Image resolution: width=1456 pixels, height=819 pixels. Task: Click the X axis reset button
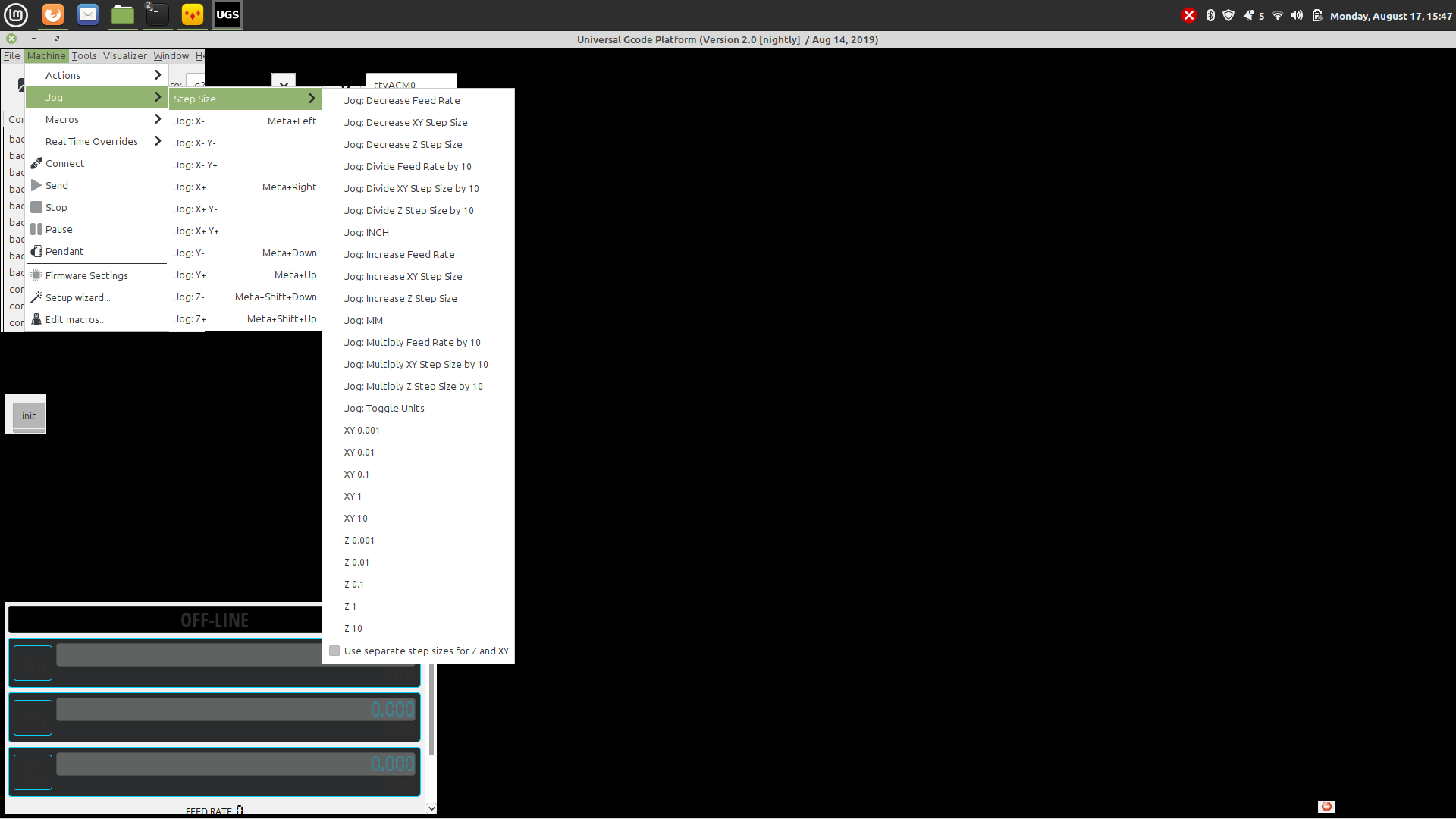coord(33,664)
